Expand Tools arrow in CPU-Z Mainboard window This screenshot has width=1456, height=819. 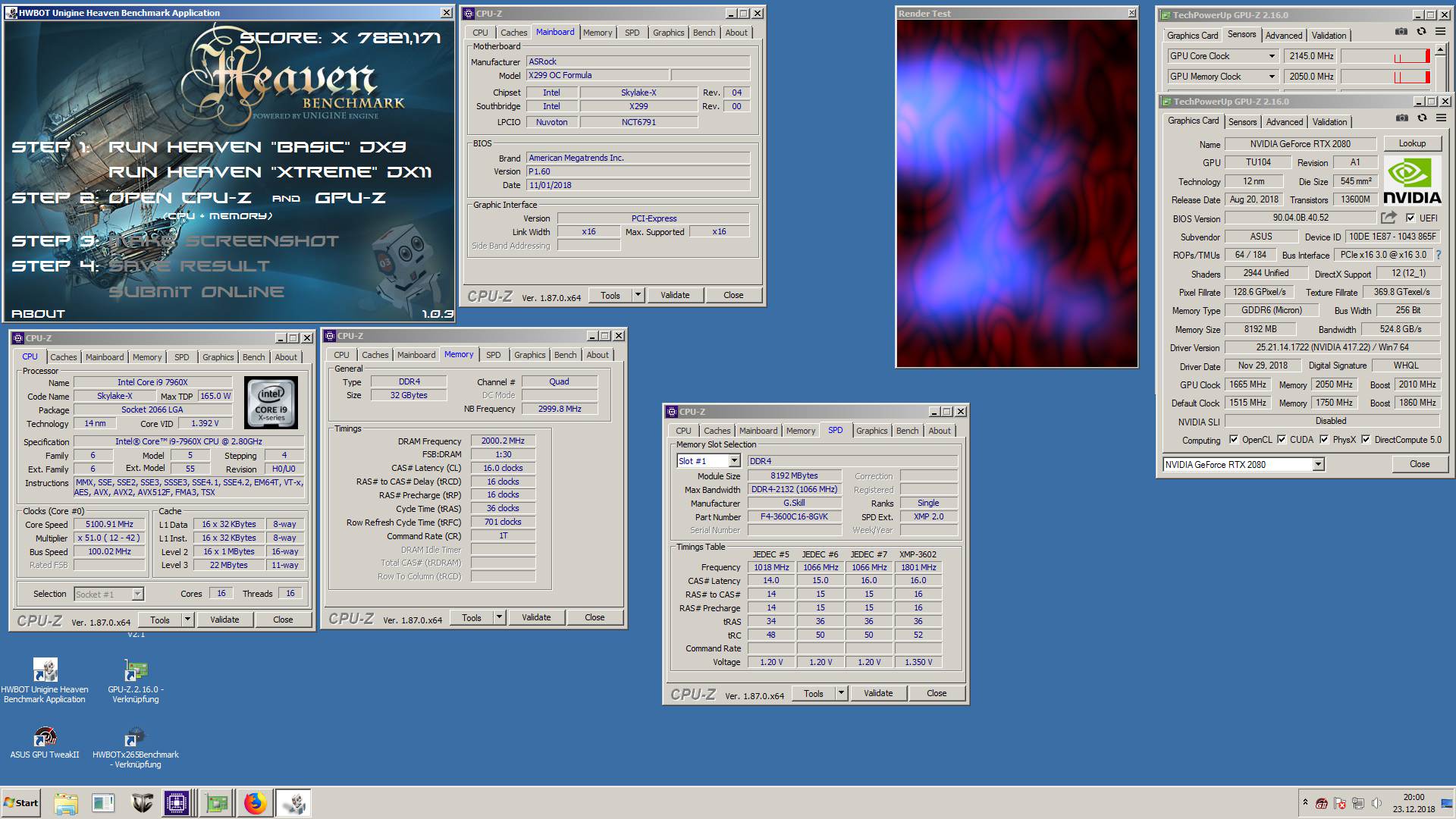pos(638,295)
